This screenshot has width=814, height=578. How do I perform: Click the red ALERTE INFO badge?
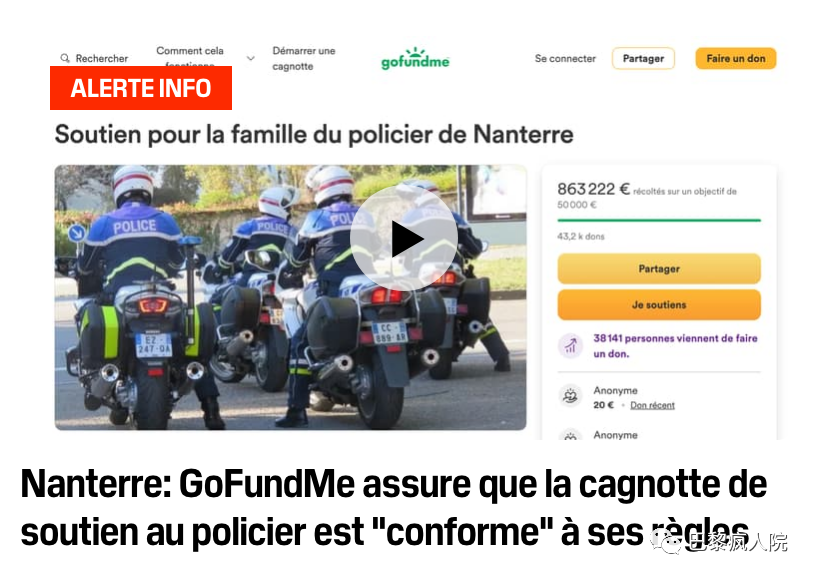click(x=141, y=88)
